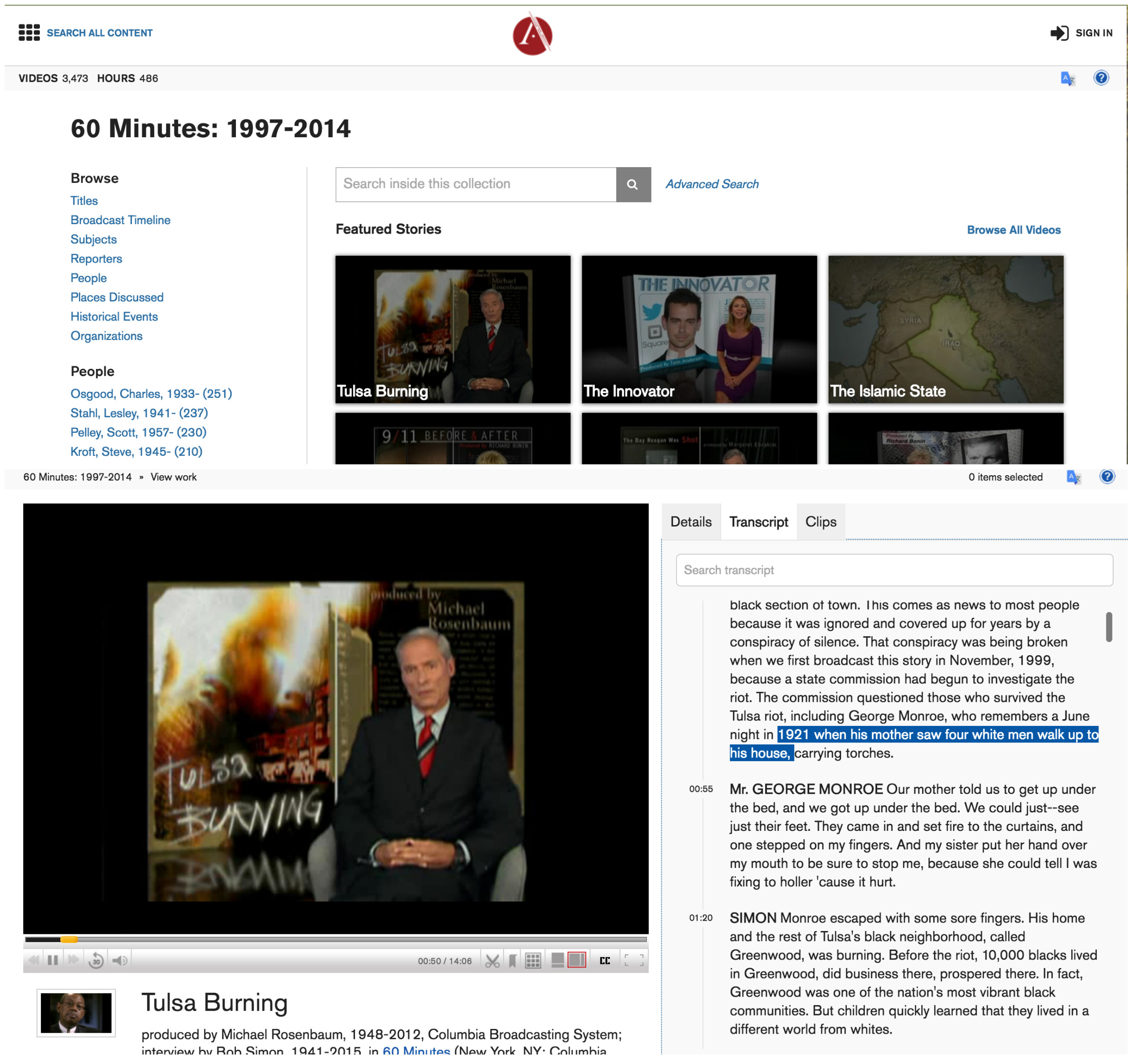Click the Alexander Street red logo
Screen dimensions: 1132x1064
[x=533, y=34]
